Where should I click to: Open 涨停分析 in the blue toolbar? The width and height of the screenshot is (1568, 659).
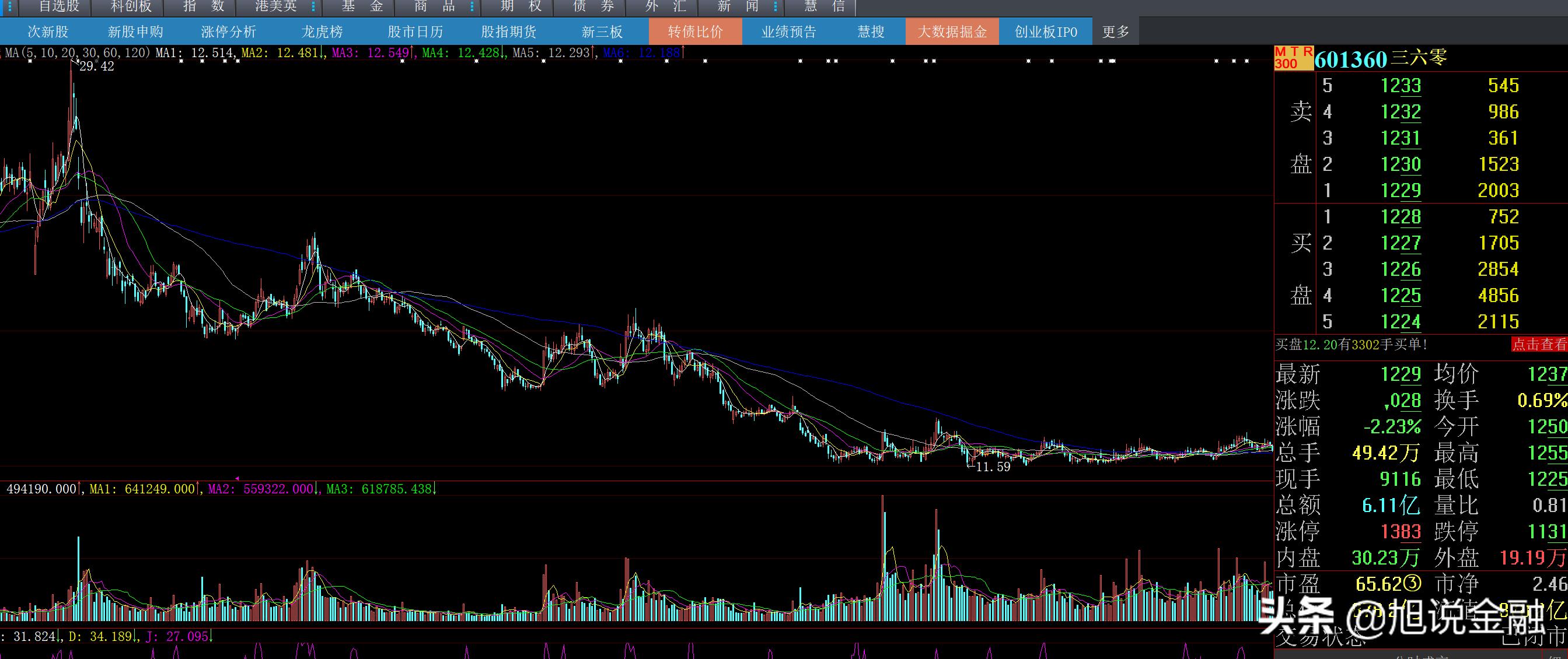pos(228,31)
